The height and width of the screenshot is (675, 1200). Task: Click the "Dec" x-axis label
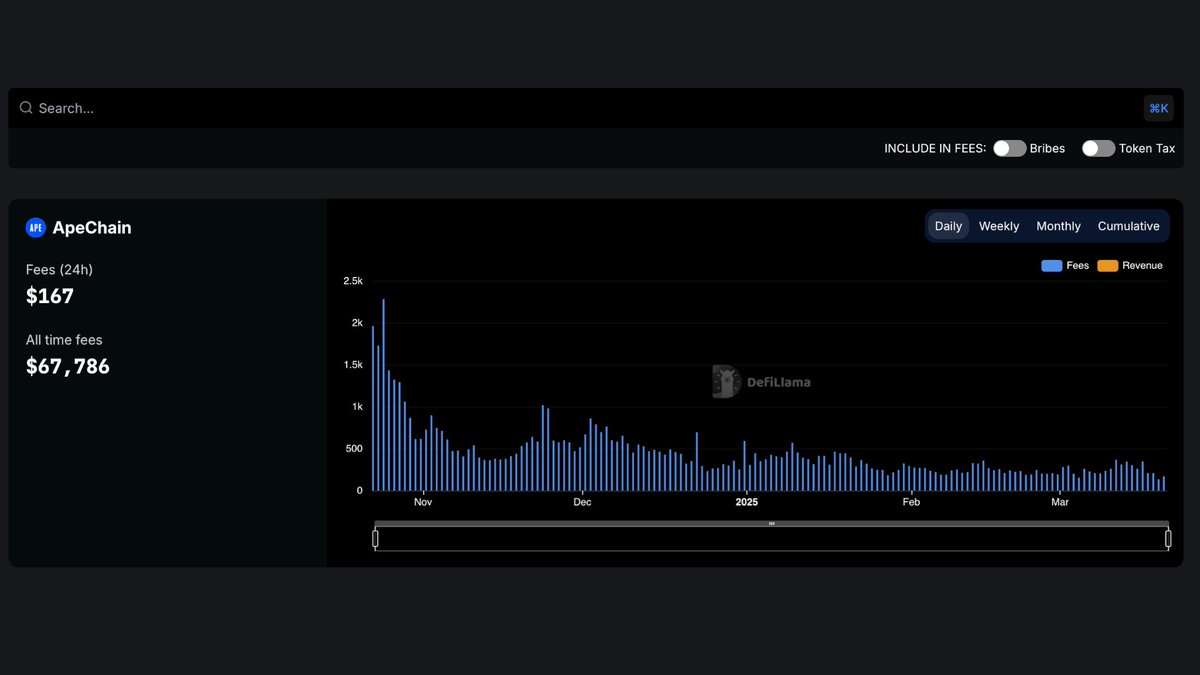click(582, 502)
